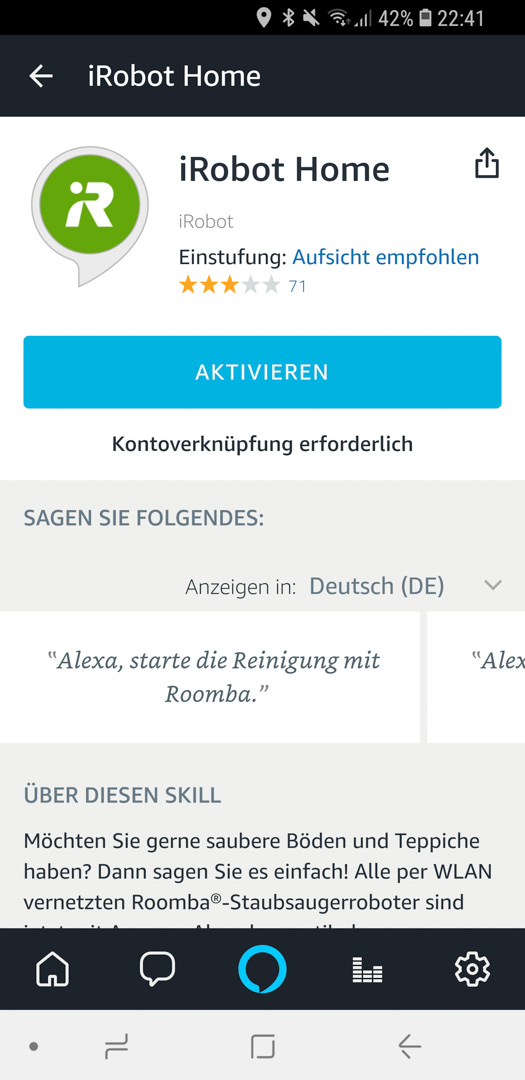Open the settings gear tab

(x=473, y=970)
